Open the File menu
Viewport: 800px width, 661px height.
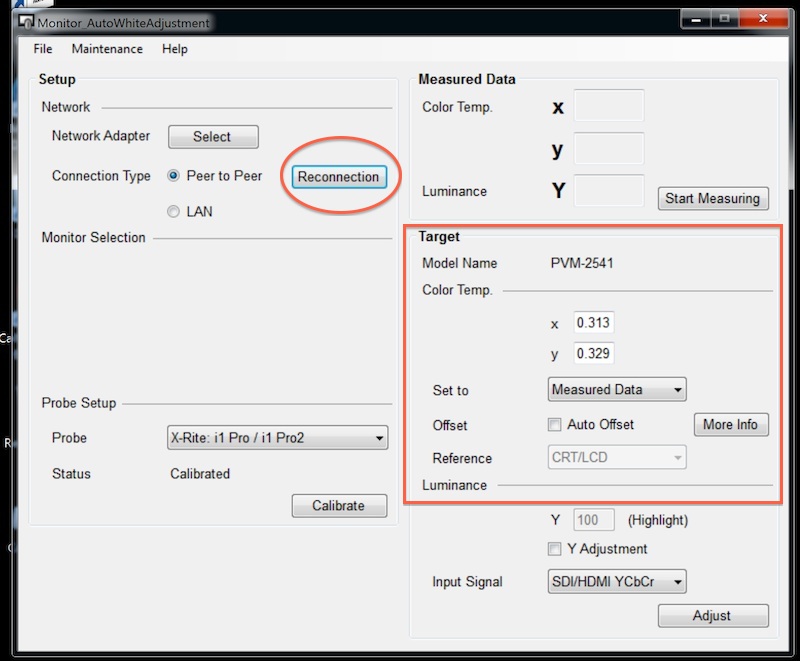(x=43, y=49)
